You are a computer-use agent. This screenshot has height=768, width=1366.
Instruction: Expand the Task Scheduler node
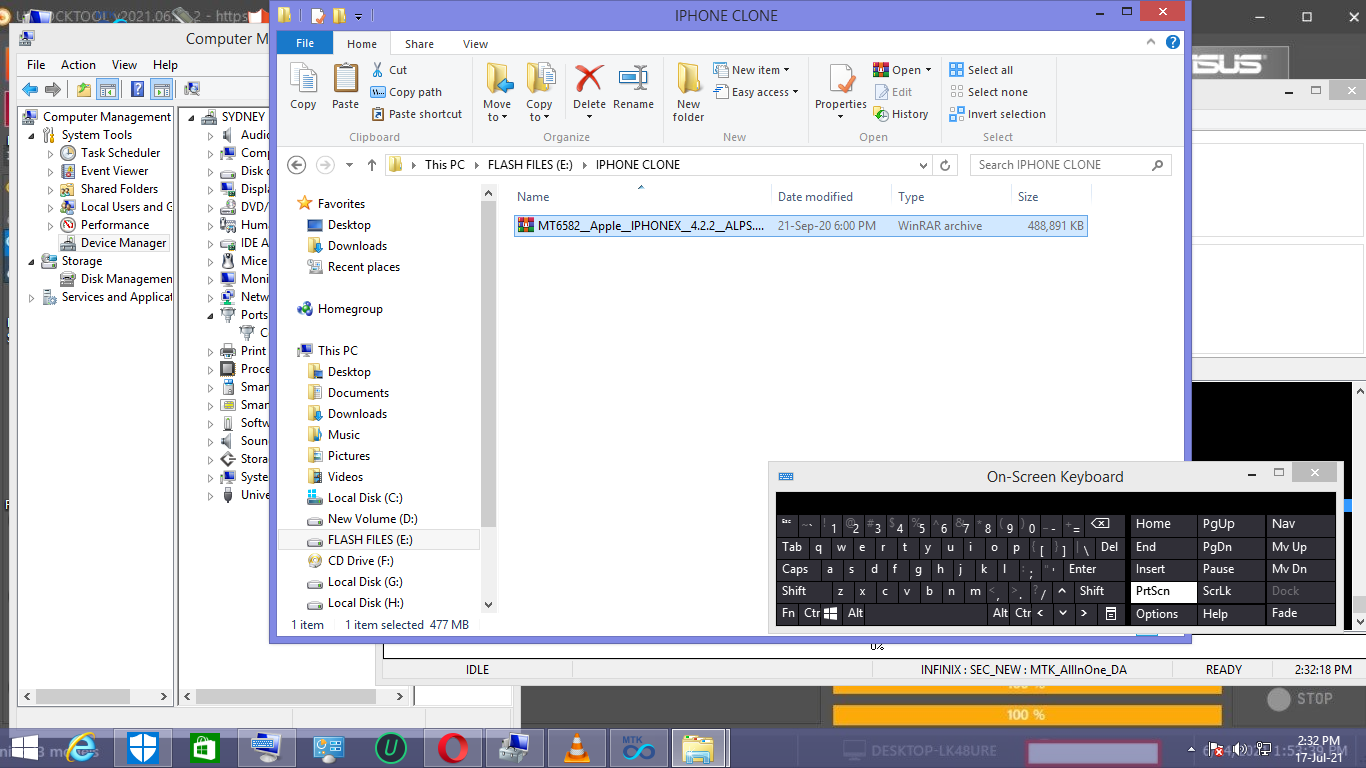click(51, 153)
